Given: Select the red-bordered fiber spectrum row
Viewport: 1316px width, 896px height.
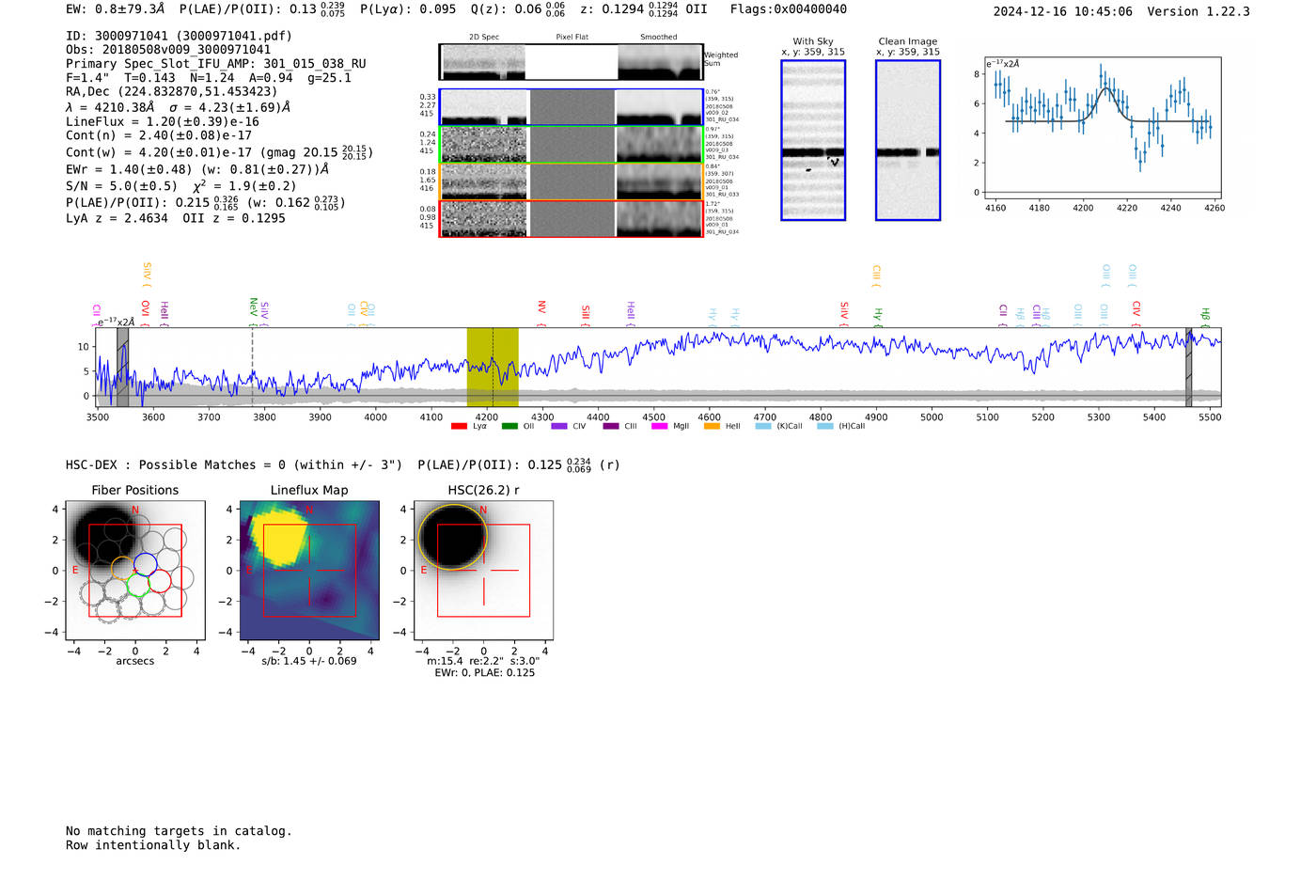Looking at the screenshot, I should 572,219.
